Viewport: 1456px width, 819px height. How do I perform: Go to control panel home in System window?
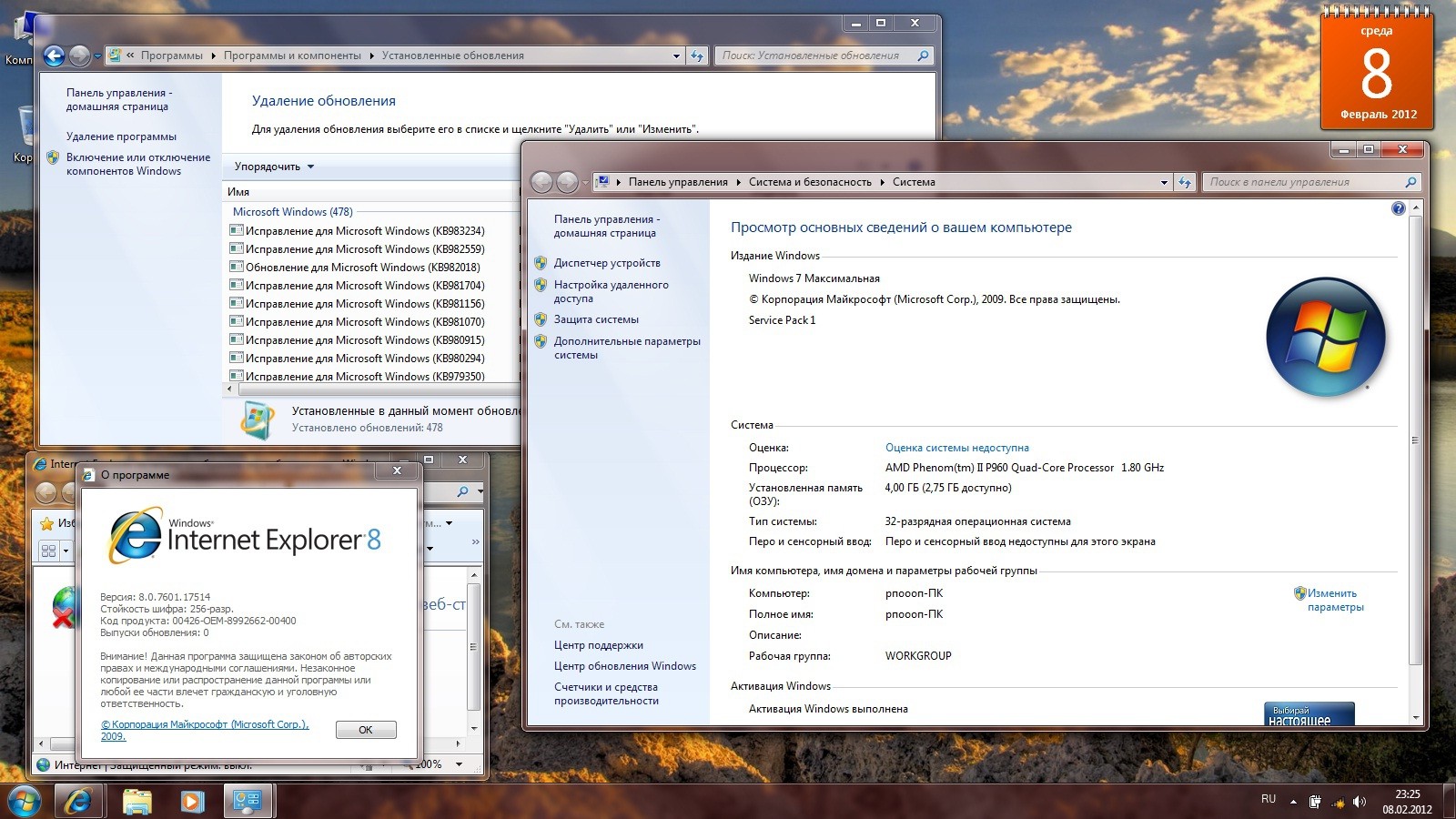tap(606, 226)
